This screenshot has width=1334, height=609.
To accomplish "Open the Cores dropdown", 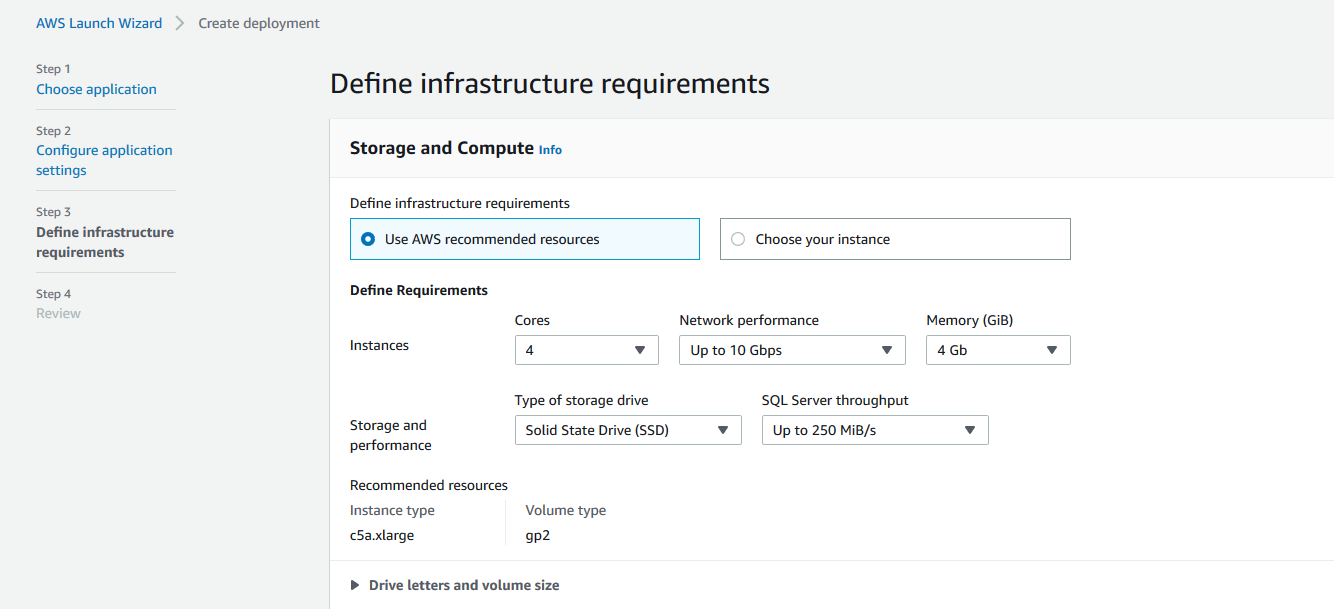I will coord(586,350).
